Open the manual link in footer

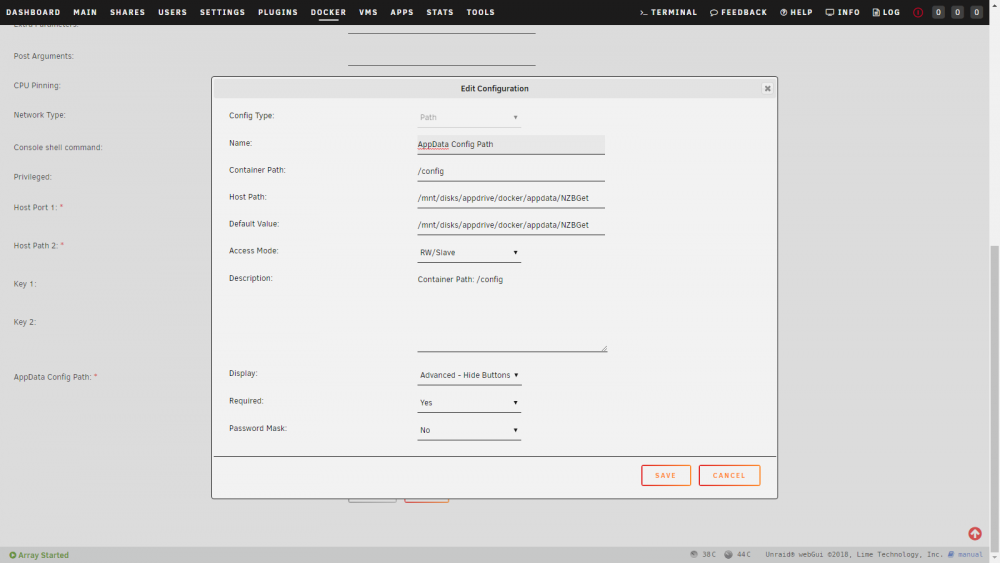pyautogui.click(x=965, y=555)
